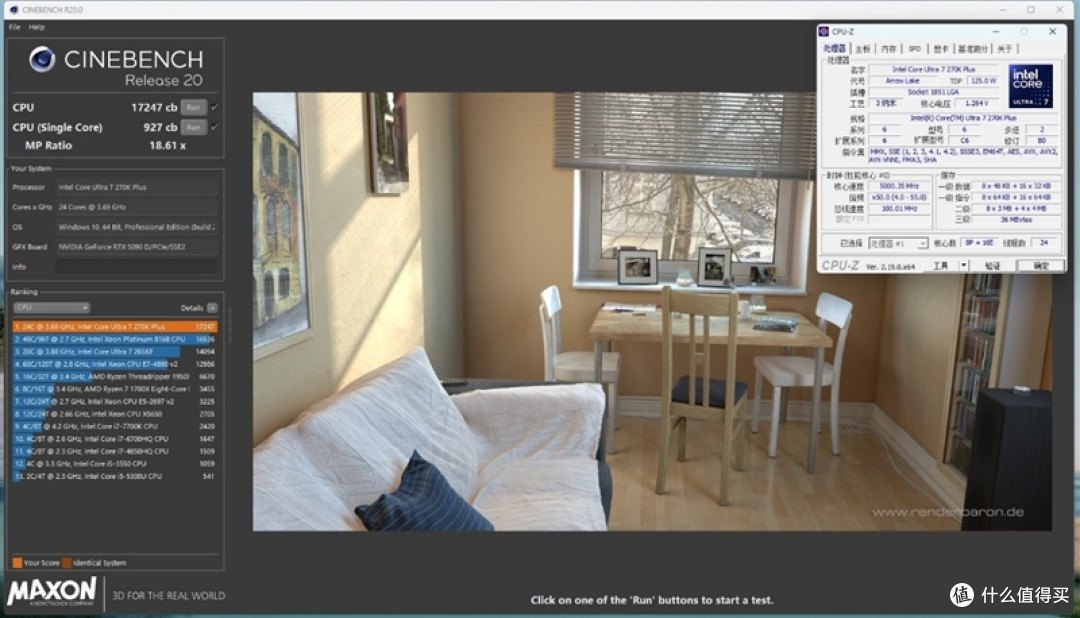Image resolution: width=1080 pixels, height=618 pixels.
Task: Select ranking row Intel Core i5-3550 CPU
Action: (x=114, y=463)
